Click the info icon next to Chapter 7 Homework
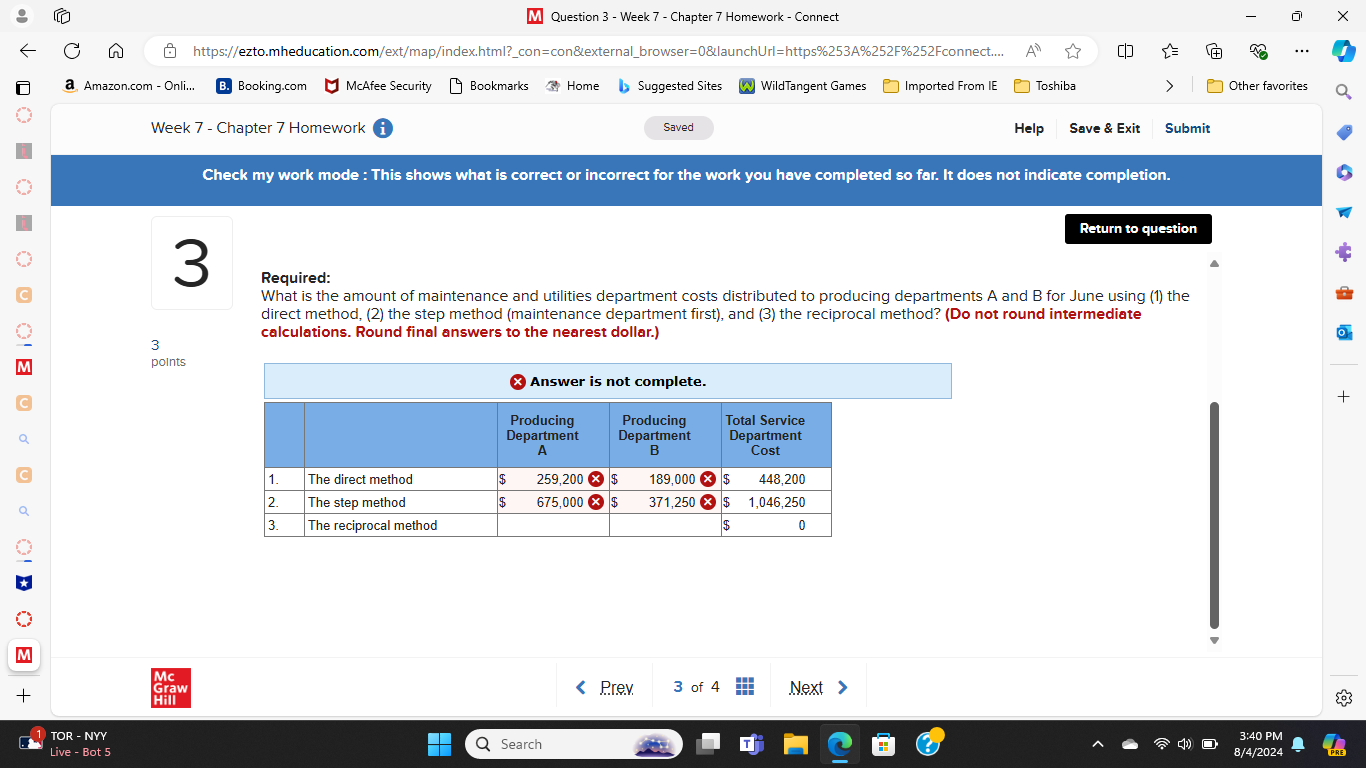The width and height of the screenshot is (1366, 768). click(382, 128)
